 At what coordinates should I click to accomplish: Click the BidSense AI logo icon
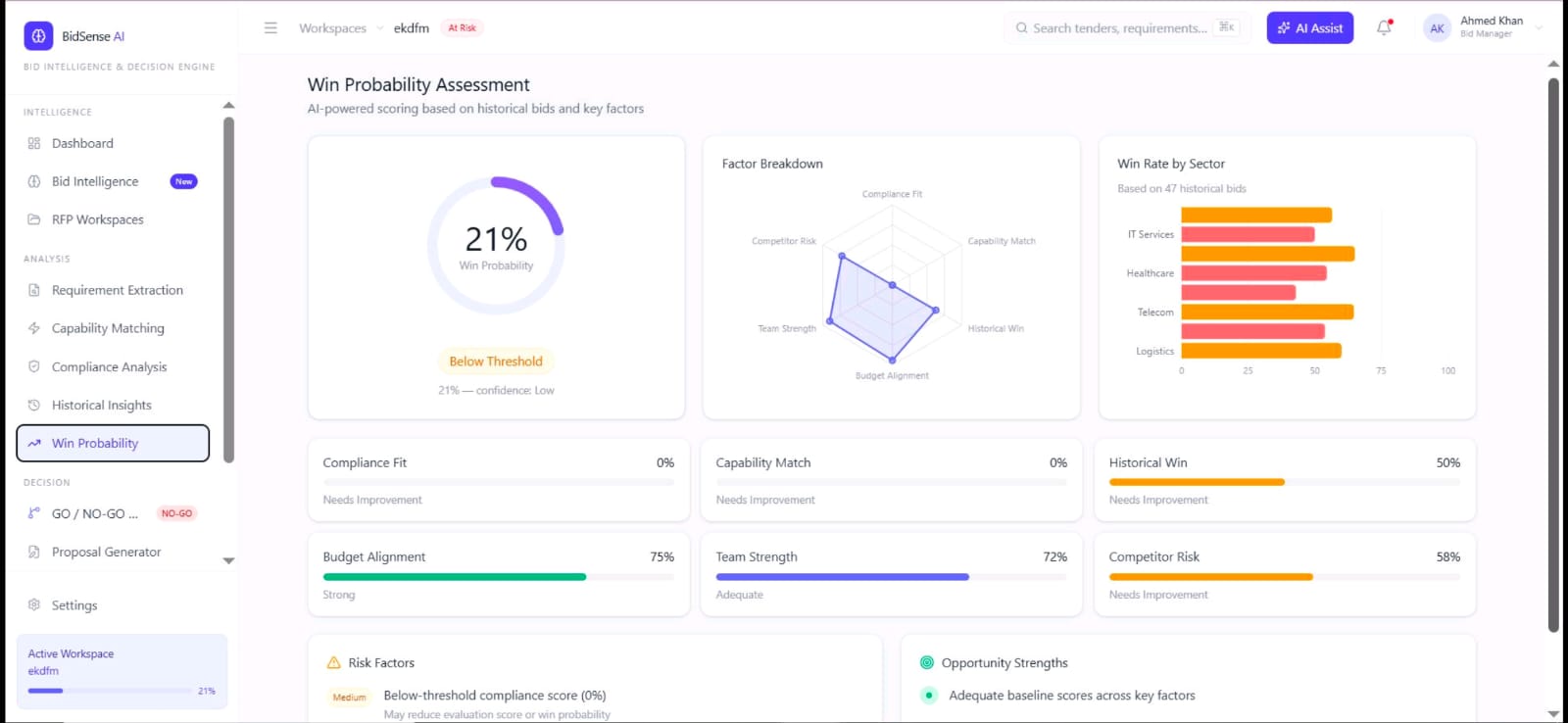tap(38, 36)
